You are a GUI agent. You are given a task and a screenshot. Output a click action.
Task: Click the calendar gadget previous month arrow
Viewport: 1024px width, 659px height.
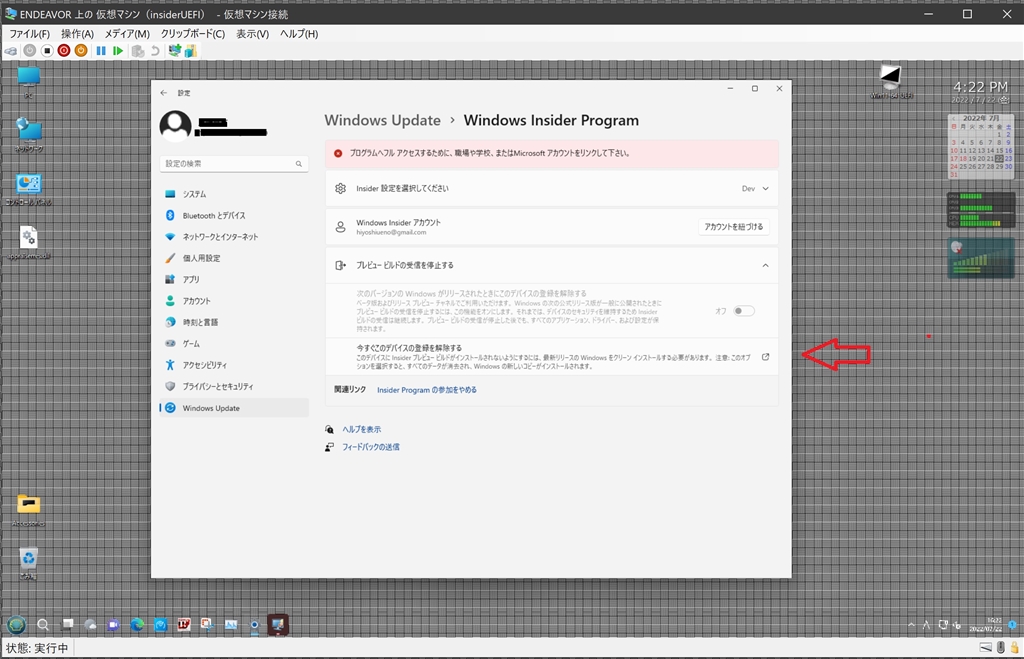953,118
